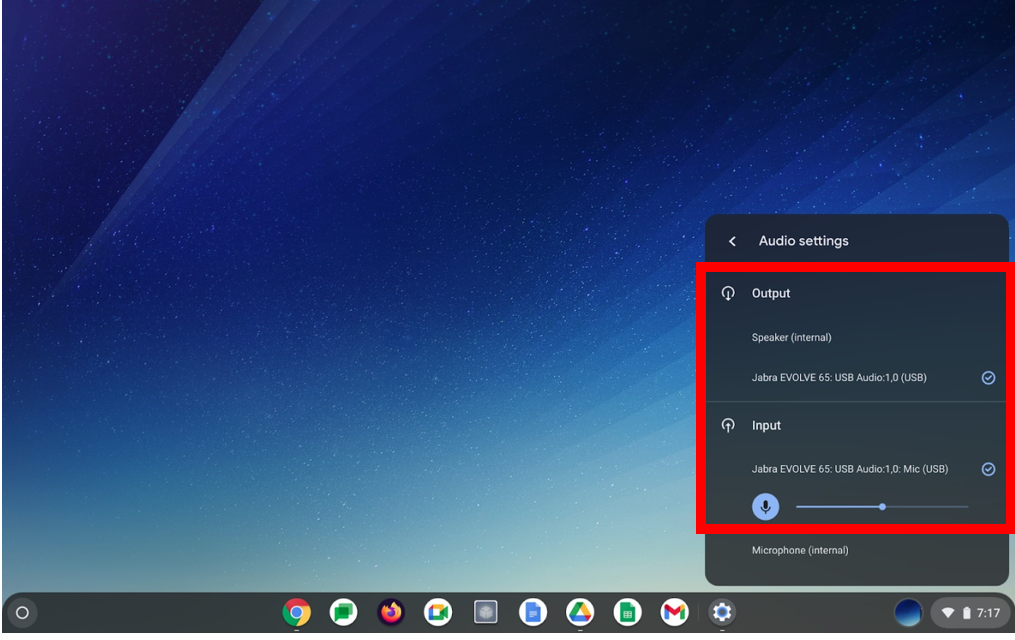This screenshot has width=1015, height=640.
Task: Click the Wi-Fi status icon
Action: coord(948,613)
